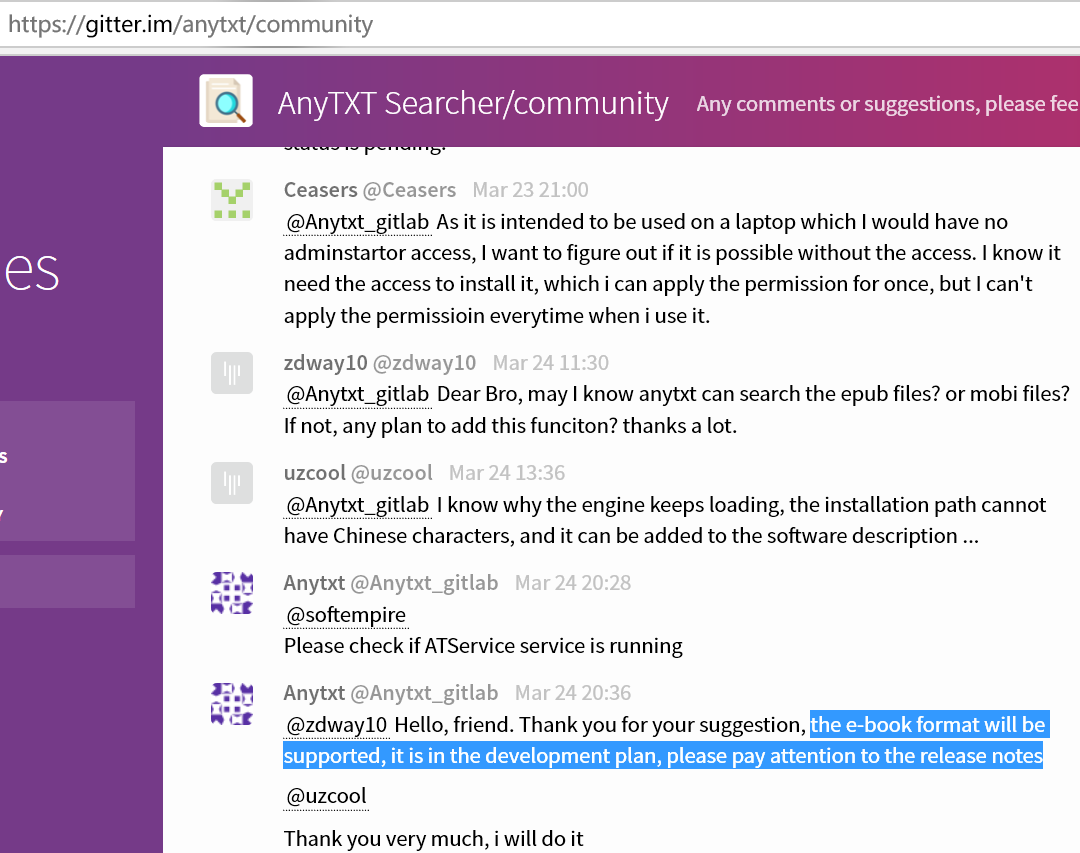The image size is (1080, 853).
Task: Click the room topic 'Any comments or suggestions'
Action: [x=887, y=104]
